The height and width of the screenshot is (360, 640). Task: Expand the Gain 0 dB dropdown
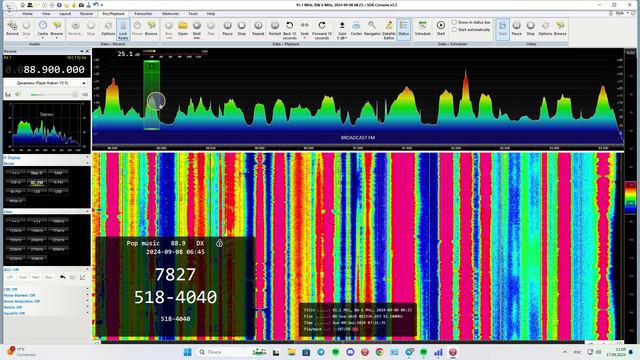pos(342,30)
